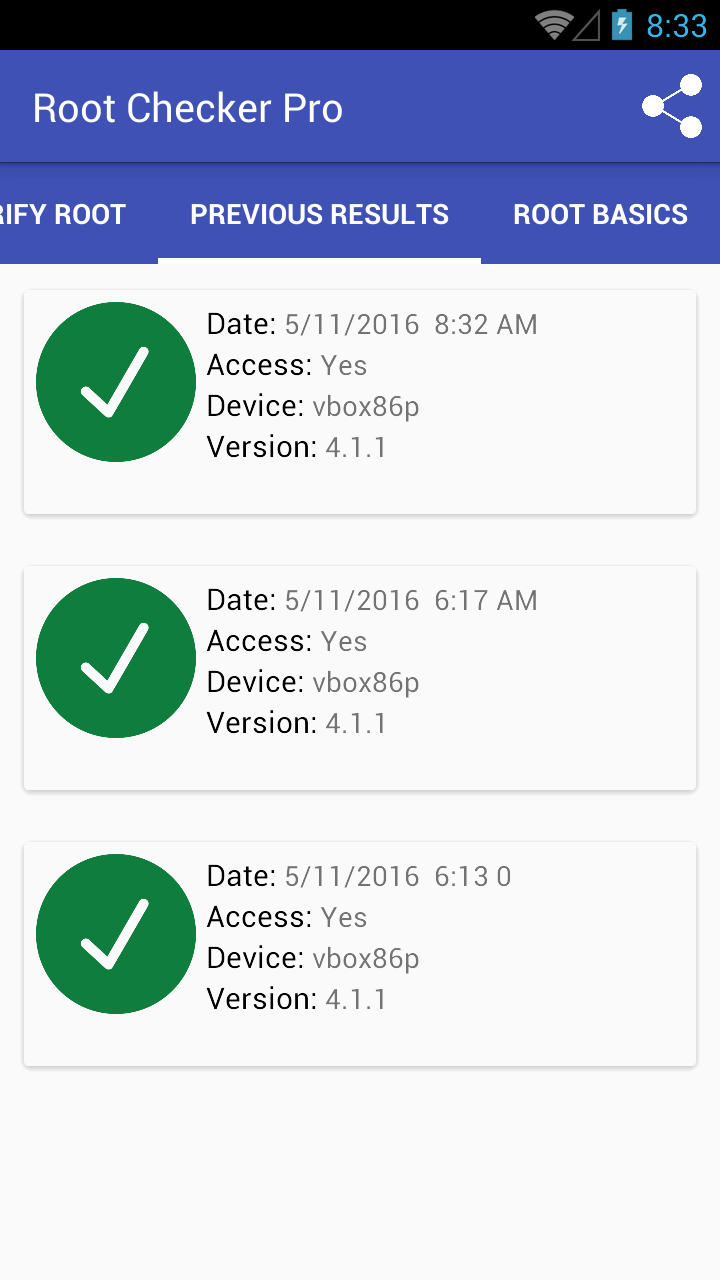The image size is (720, 1280).
Task: Tap the 8:33 clock in the status bar
Action: 676,26
